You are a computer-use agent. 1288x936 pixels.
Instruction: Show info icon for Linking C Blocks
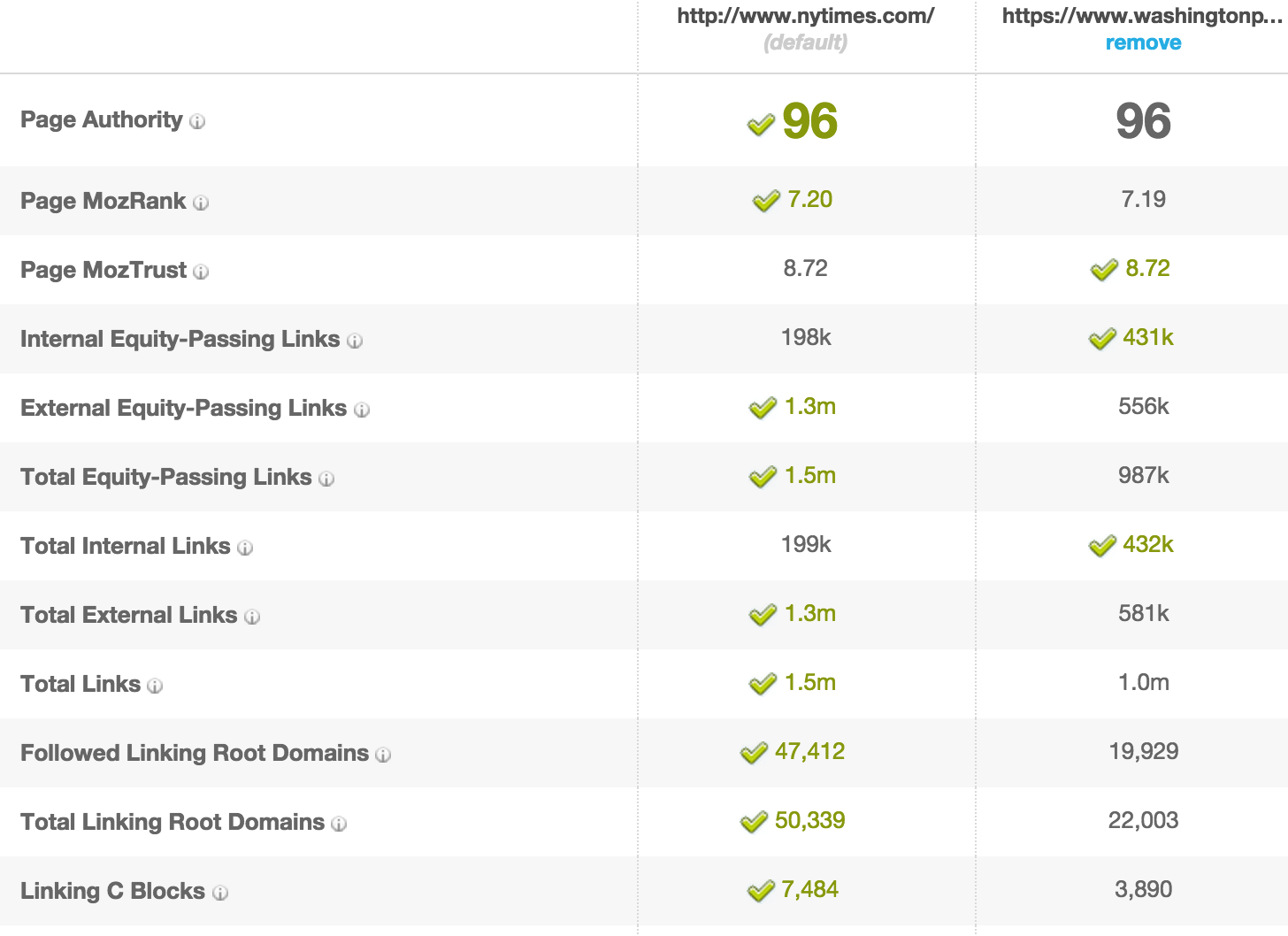click(220, 894)
